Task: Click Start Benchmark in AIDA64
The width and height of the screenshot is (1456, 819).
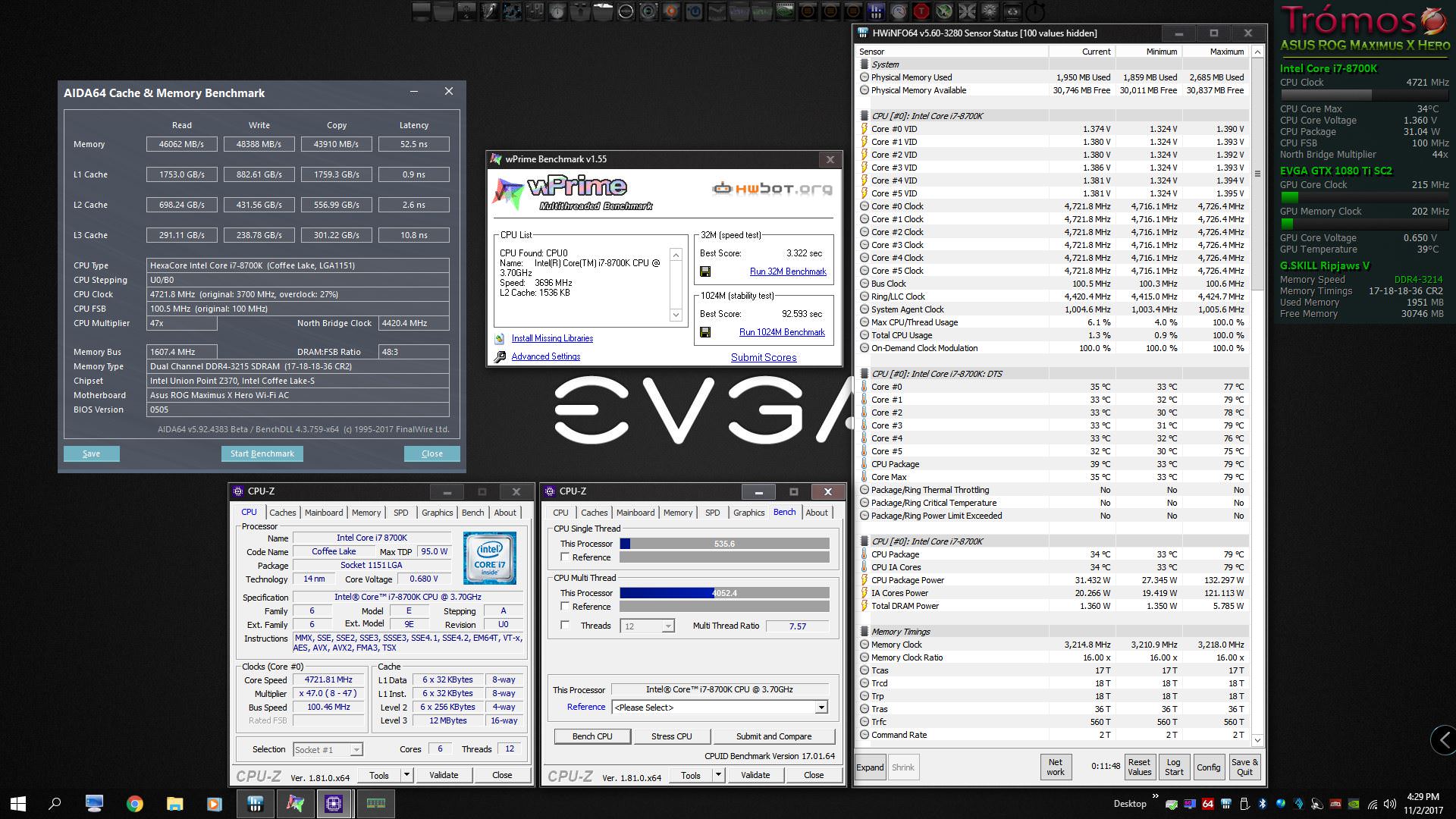Action: pyautogui.click(x=262, y=453)
